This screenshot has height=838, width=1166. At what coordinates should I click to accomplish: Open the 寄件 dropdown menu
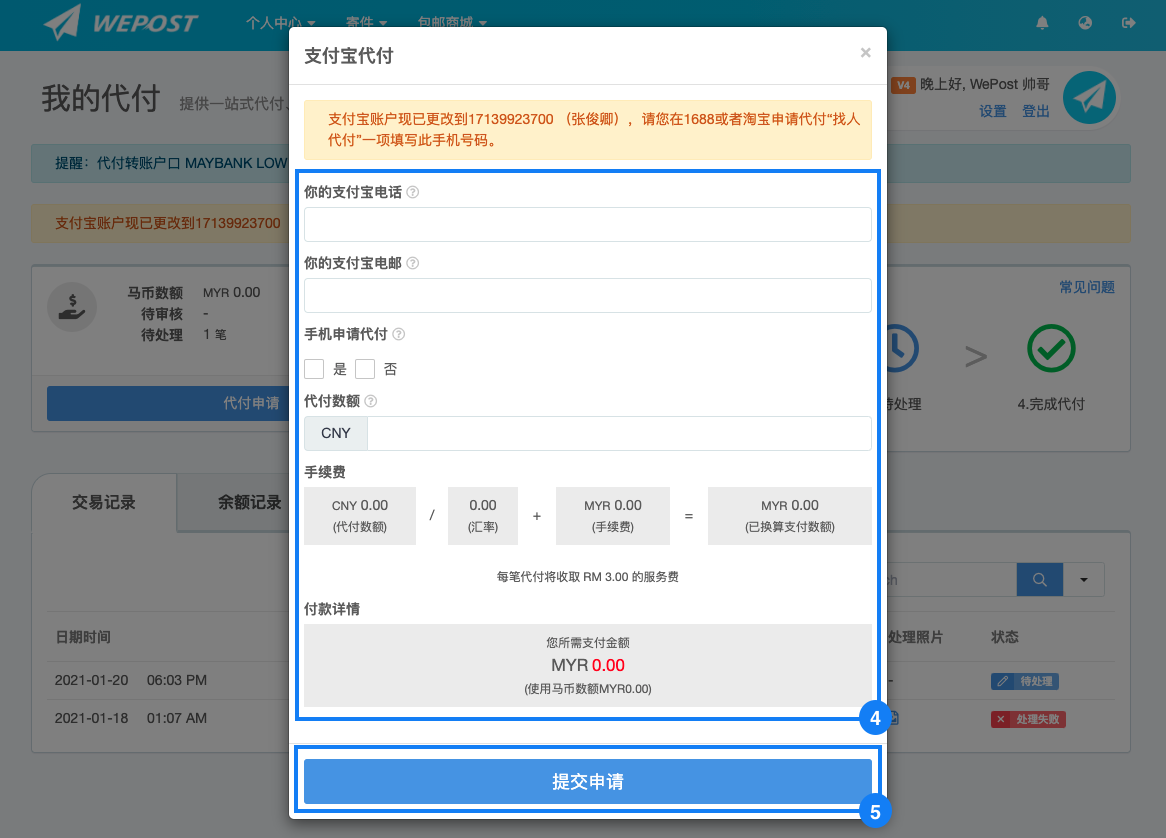click(367, 22)
